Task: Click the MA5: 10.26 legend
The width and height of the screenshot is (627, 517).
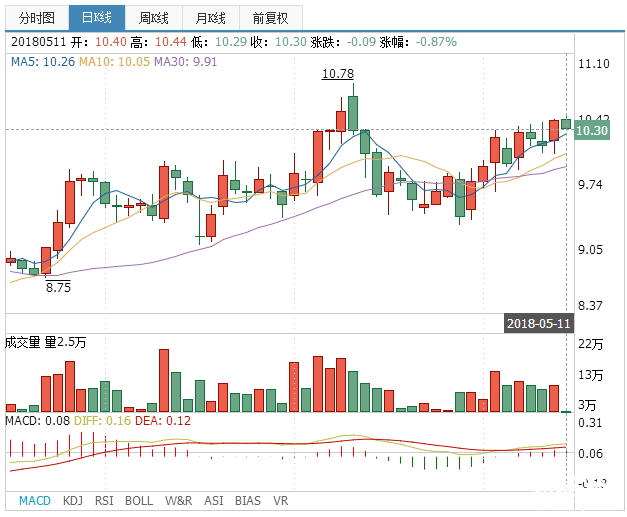Action: click(43, 62)
